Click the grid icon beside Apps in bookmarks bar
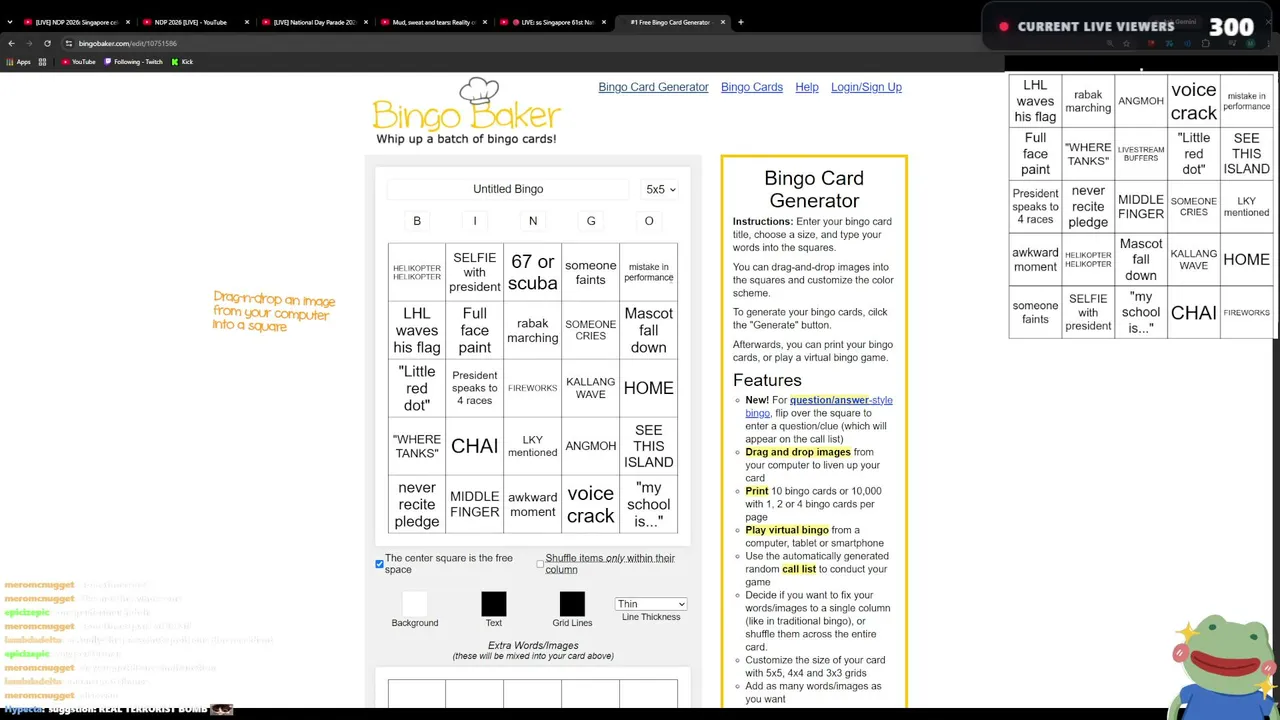 point(42,62)
